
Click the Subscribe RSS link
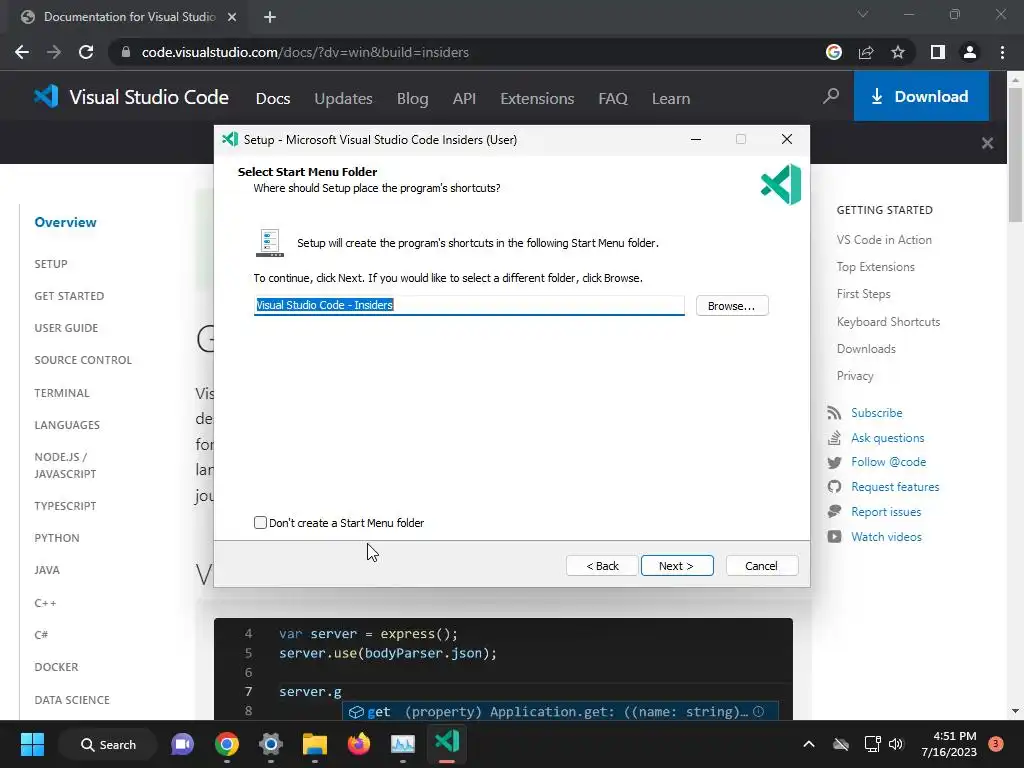click(x=876, y=413)
